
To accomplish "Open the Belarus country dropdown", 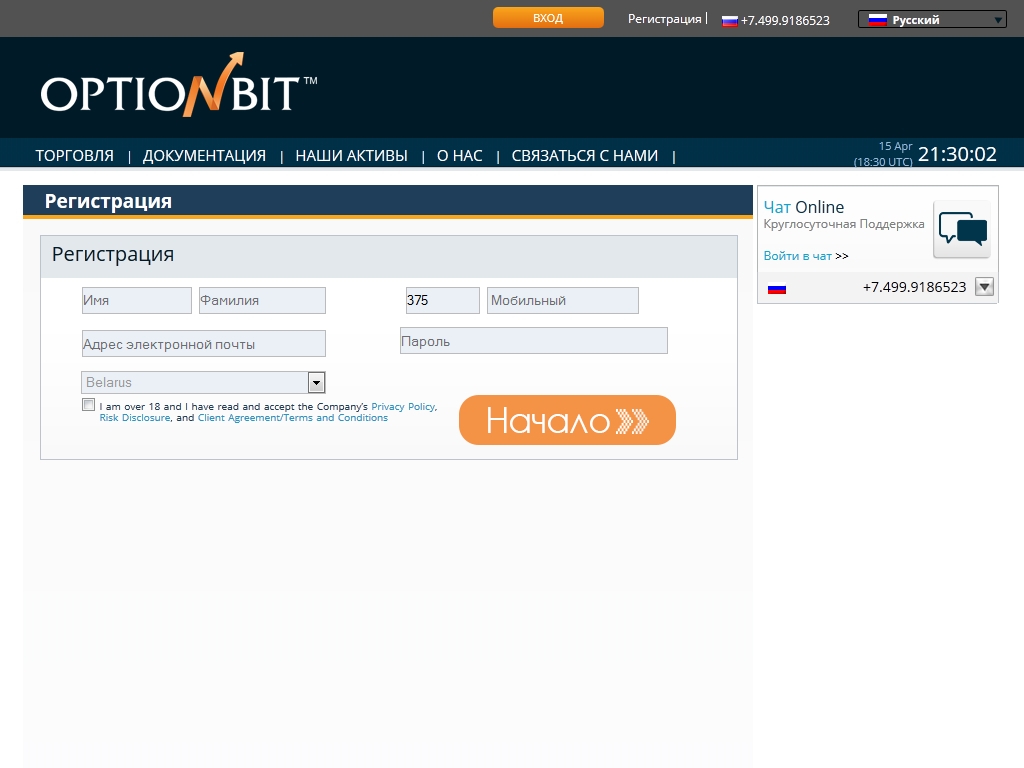I will (x=316, y=382).
